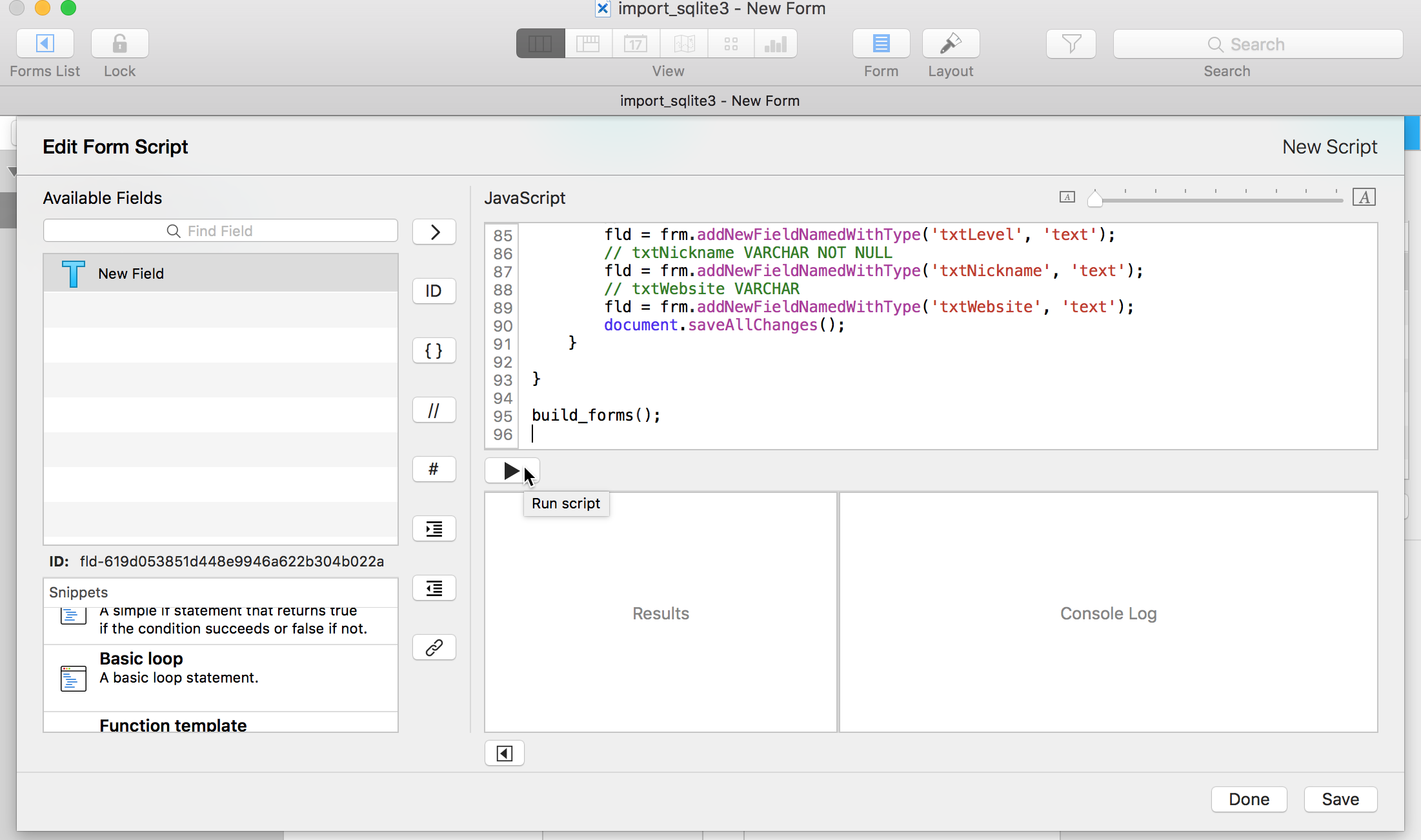The image size is (1421, 840).
Task: Click the Save button
Action: point(1340,799)
